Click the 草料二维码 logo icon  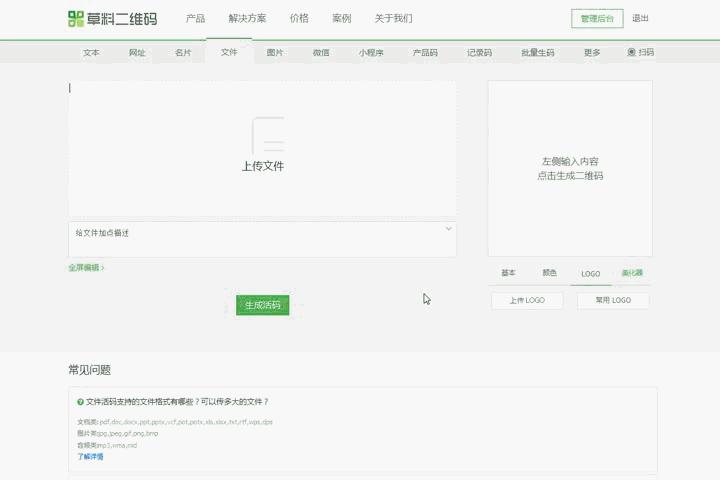pos(76,19)
